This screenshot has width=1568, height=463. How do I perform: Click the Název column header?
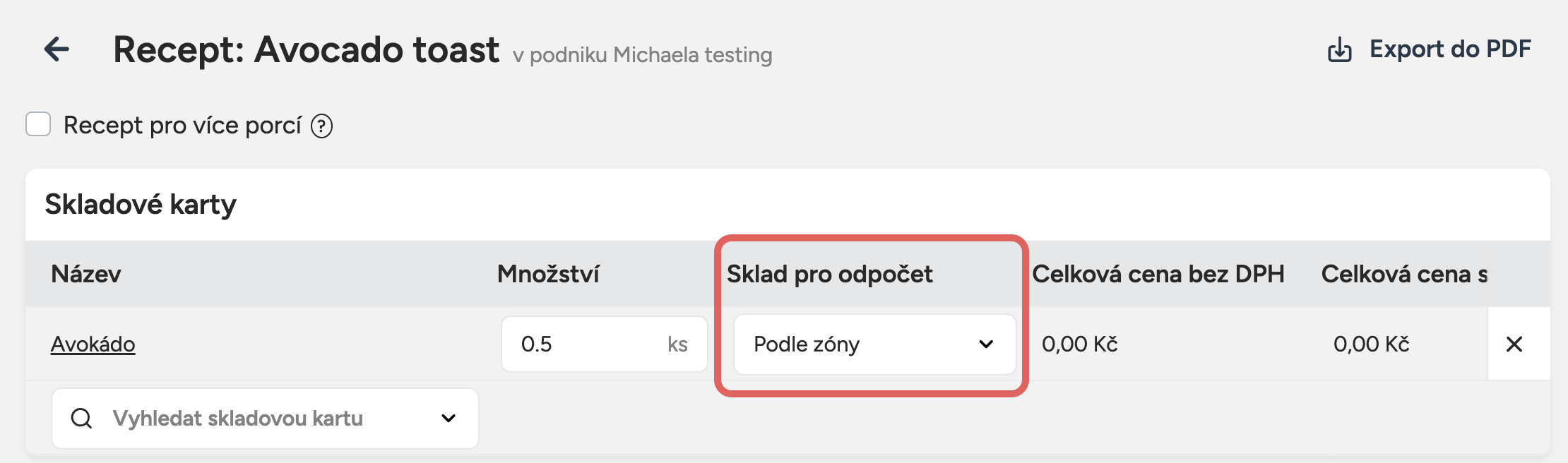[x=86, y=274]
